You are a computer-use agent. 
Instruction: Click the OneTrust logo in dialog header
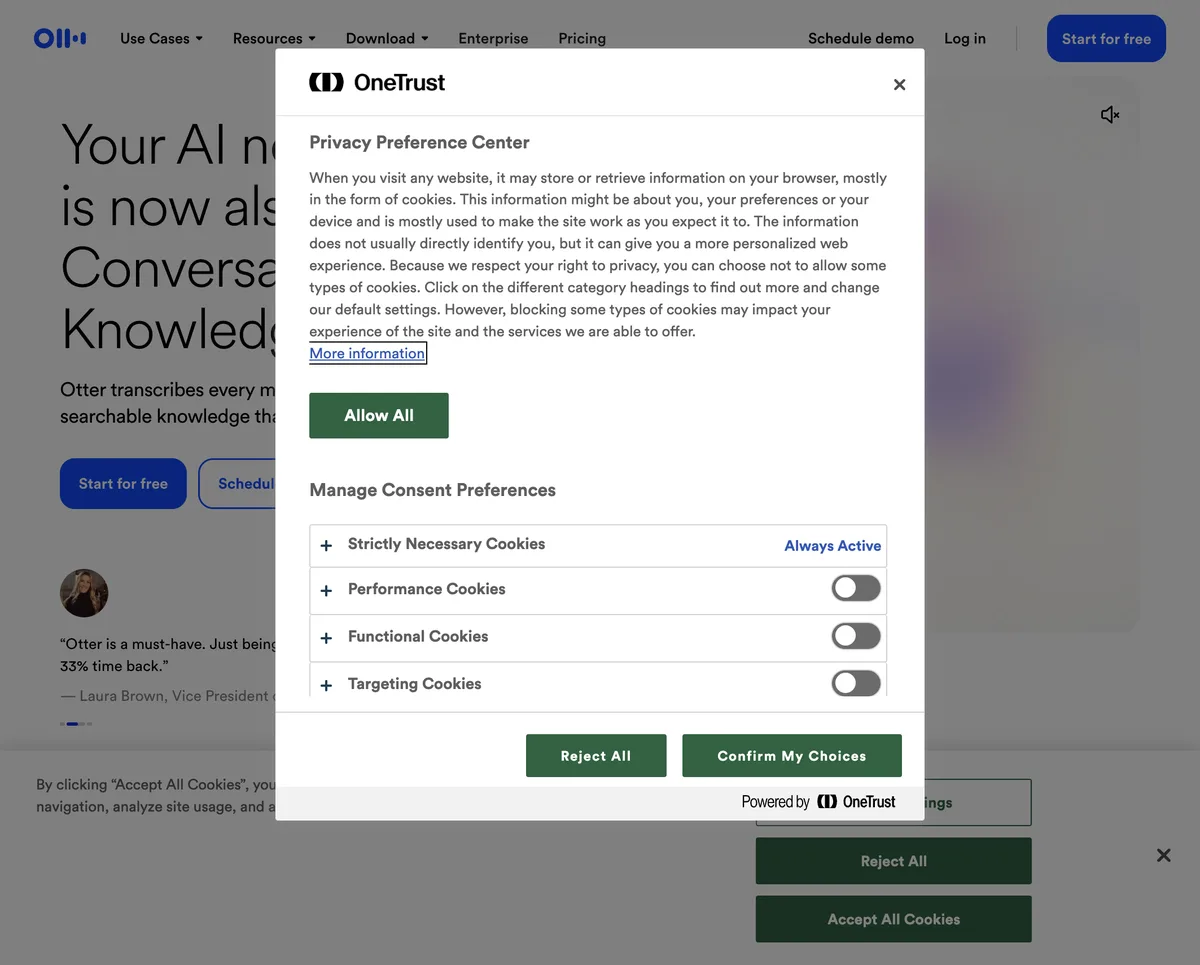click(x=377, y=82)
